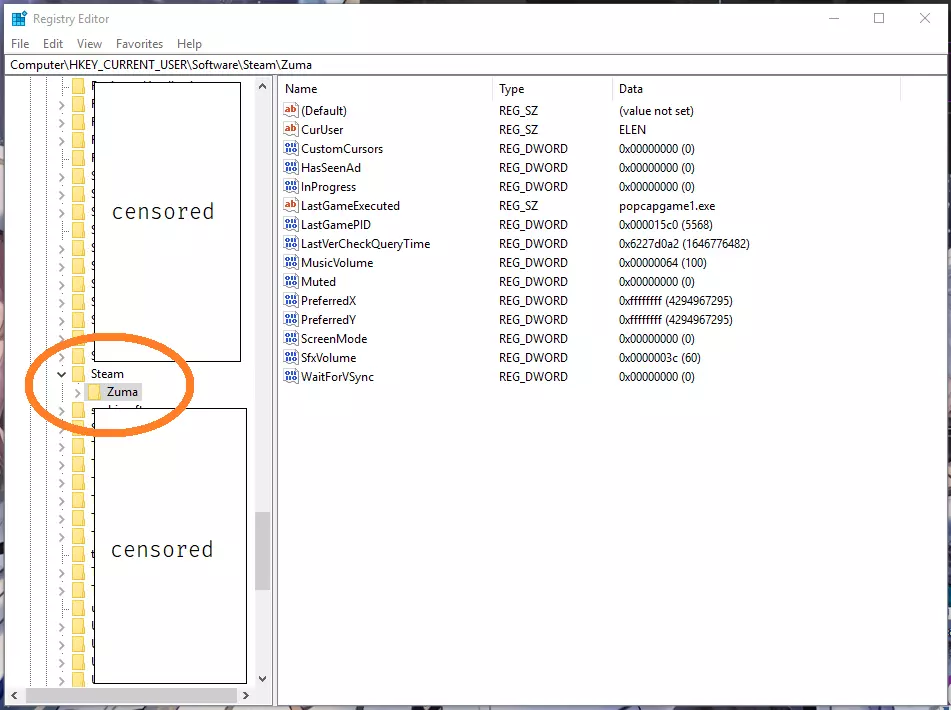The image size is (951, 710).
Task: Click the tree horizontal scrollbar thumb
Action: 131,695
